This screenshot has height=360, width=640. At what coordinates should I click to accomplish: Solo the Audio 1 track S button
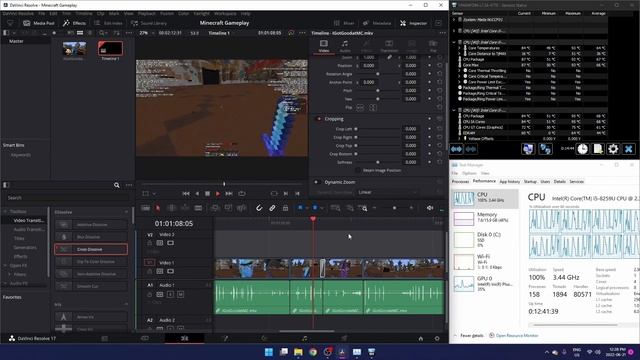tap(170, 294)
